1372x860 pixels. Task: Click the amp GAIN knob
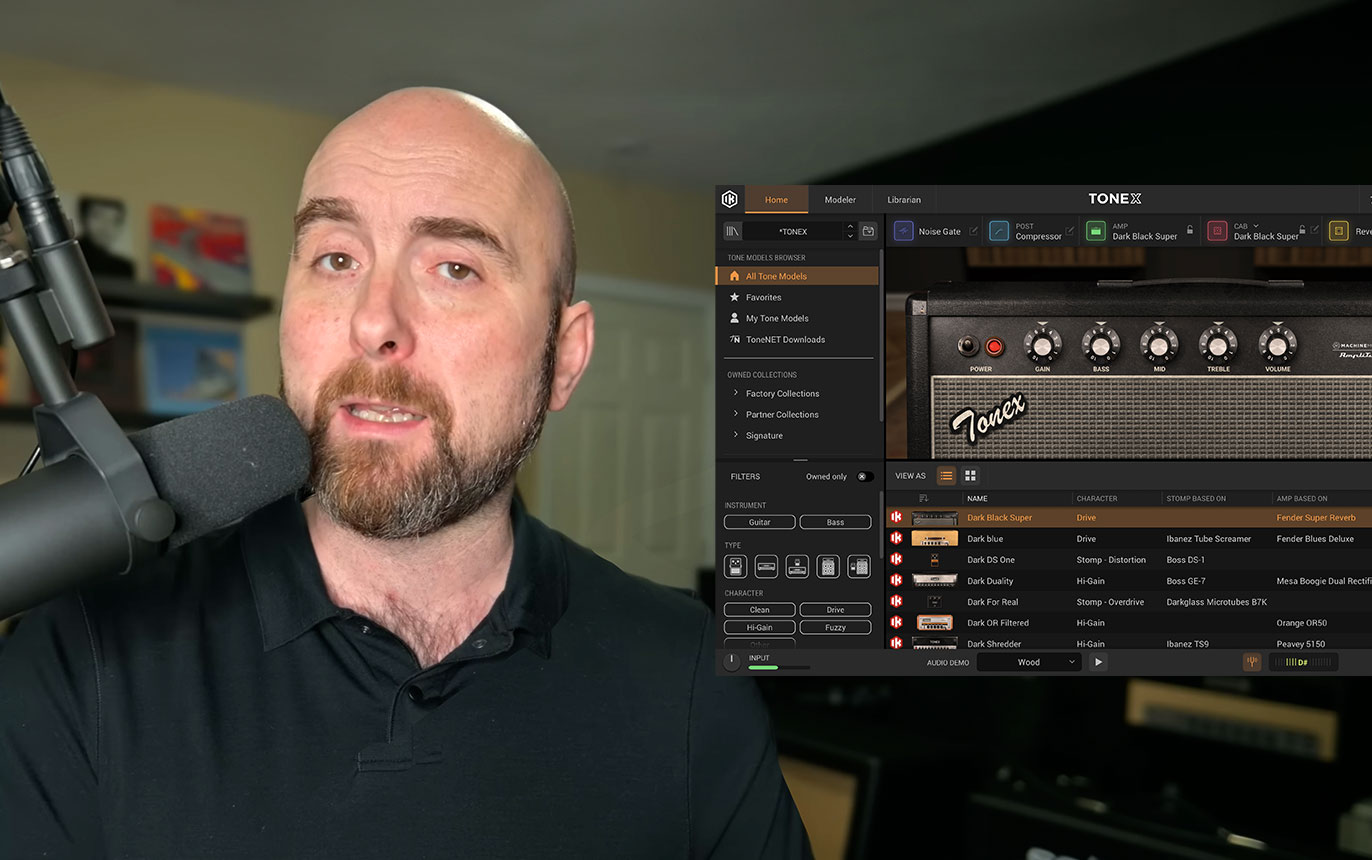1042,345
